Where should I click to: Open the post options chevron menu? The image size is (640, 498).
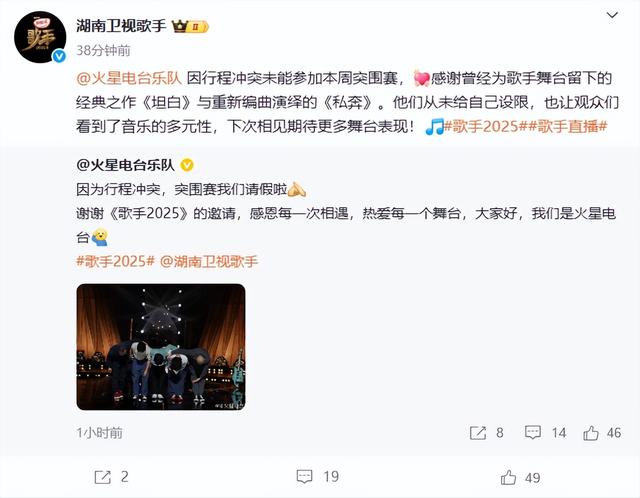612,16
